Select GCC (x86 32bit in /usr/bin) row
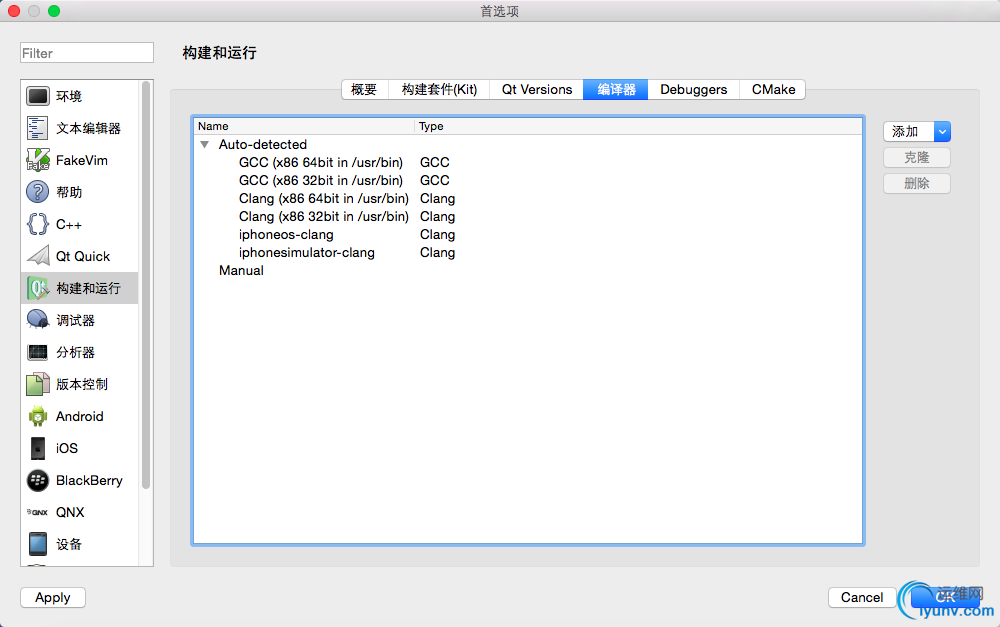Image resolution: width=1000 pixels, height=627 pixels. (527, 181)
